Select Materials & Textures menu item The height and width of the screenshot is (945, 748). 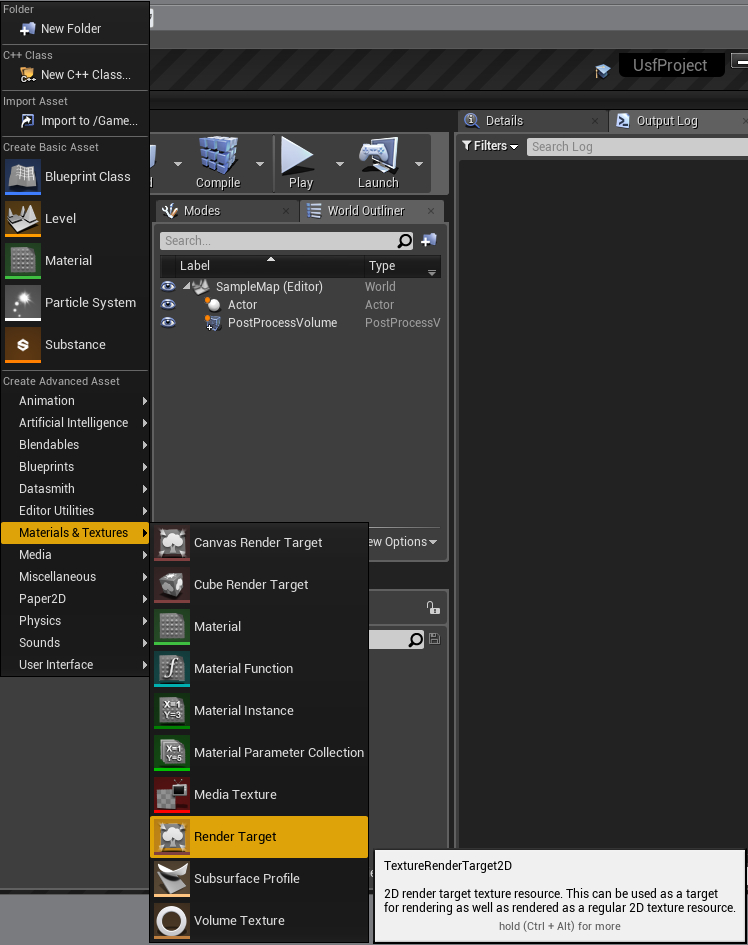pyautogui.click(x=75, y=533)
